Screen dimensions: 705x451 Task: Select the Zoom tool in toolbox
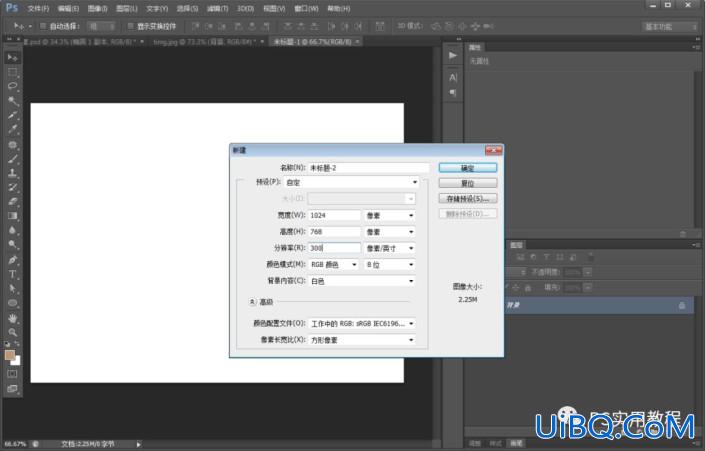point(12,332)
